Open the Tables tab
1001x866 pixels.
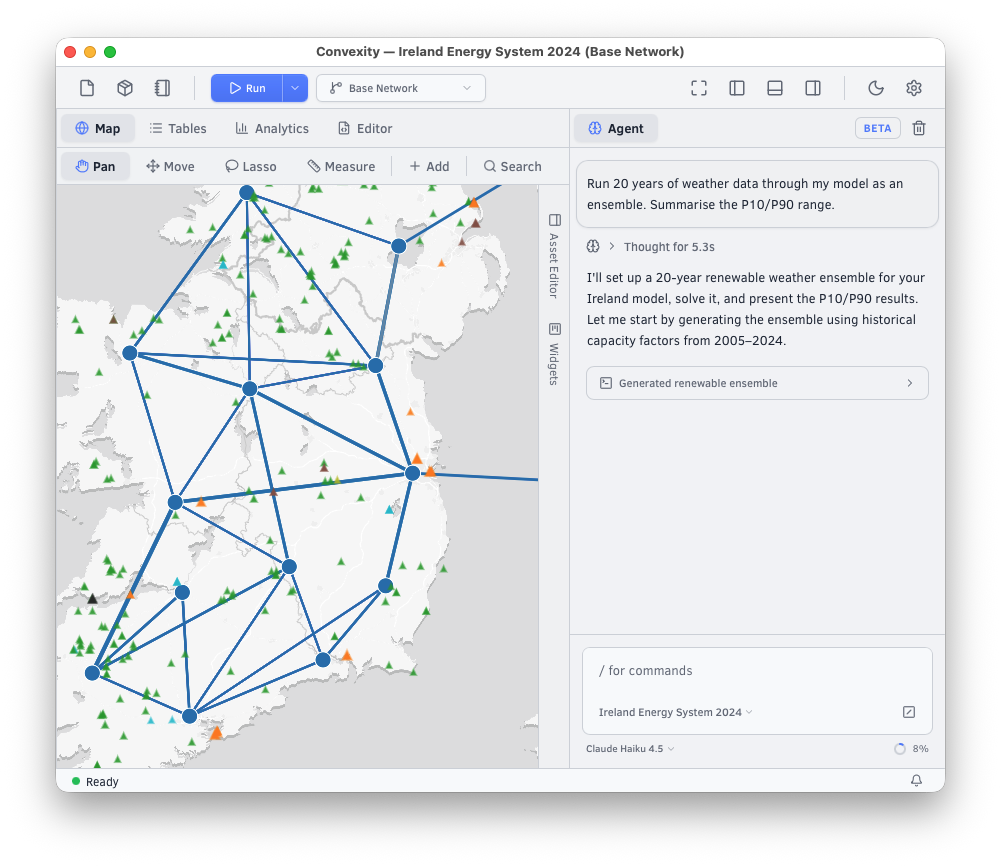point(178,128)
